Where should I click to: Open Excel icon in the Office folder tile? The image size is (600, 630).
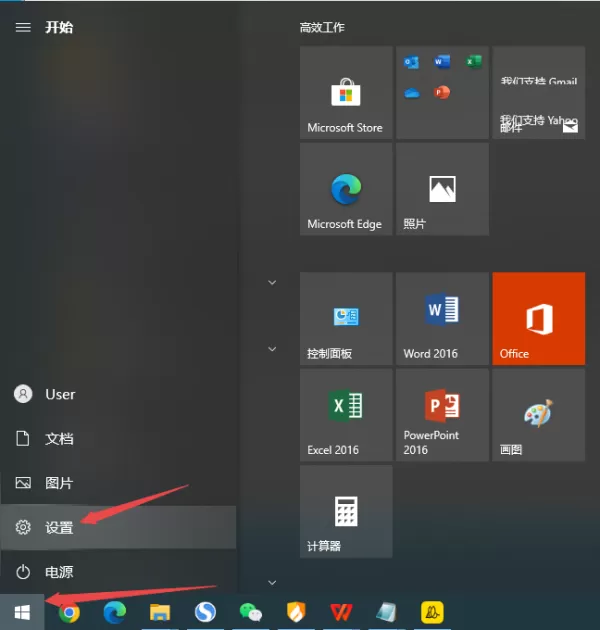click(x=473, y=62)
